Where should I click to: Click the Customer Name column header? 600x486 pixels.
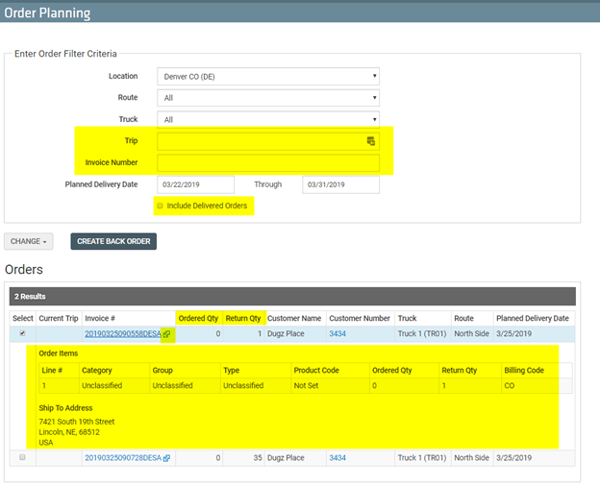(294, 318)
